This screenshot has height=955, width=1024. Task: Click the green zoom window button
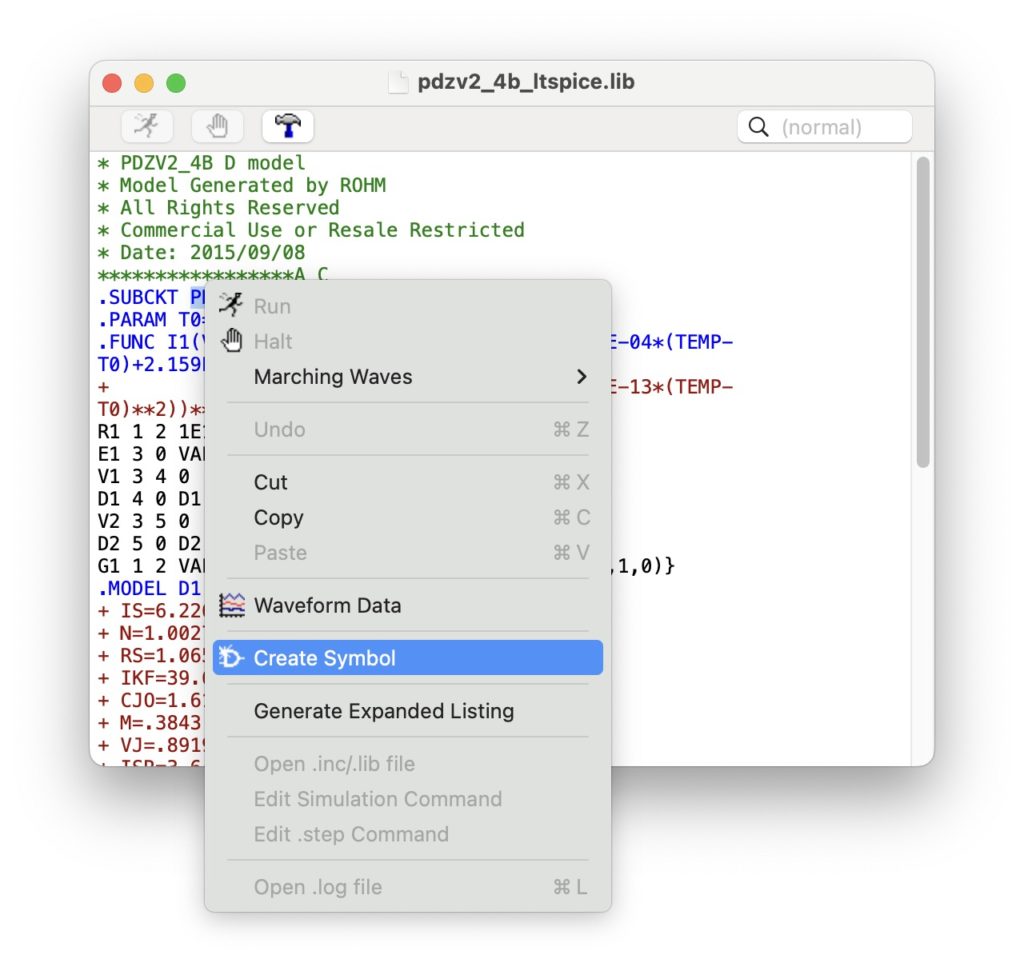coord(176,83)
